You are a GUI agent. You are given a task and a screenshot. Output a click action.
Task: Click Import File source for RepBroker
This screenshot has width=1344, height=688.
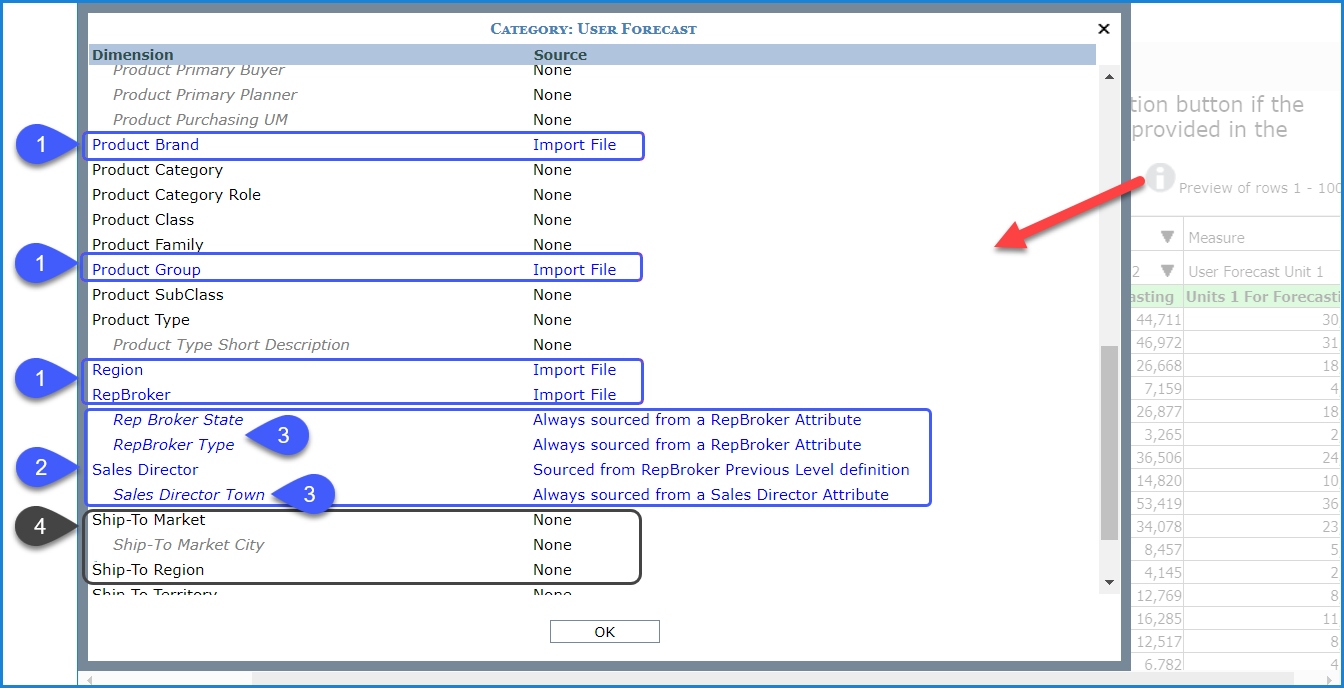574,395
